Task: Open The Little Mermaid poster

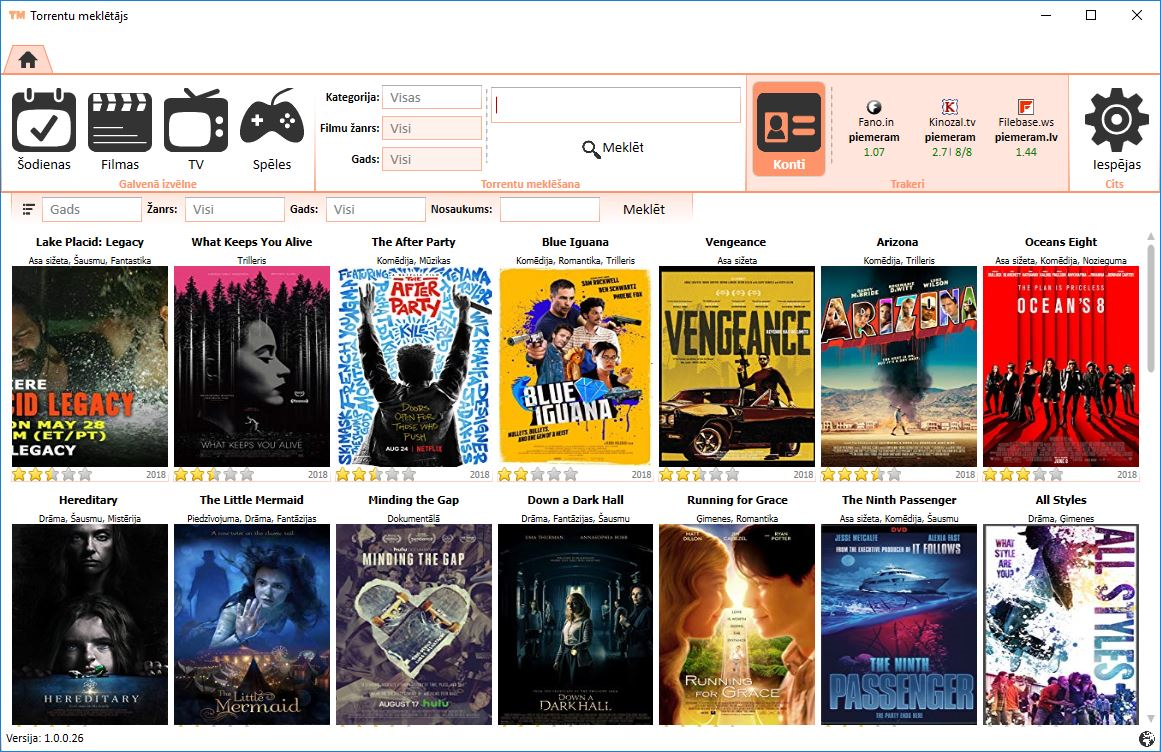Action: pyautogui.click(x=252, y=625)
